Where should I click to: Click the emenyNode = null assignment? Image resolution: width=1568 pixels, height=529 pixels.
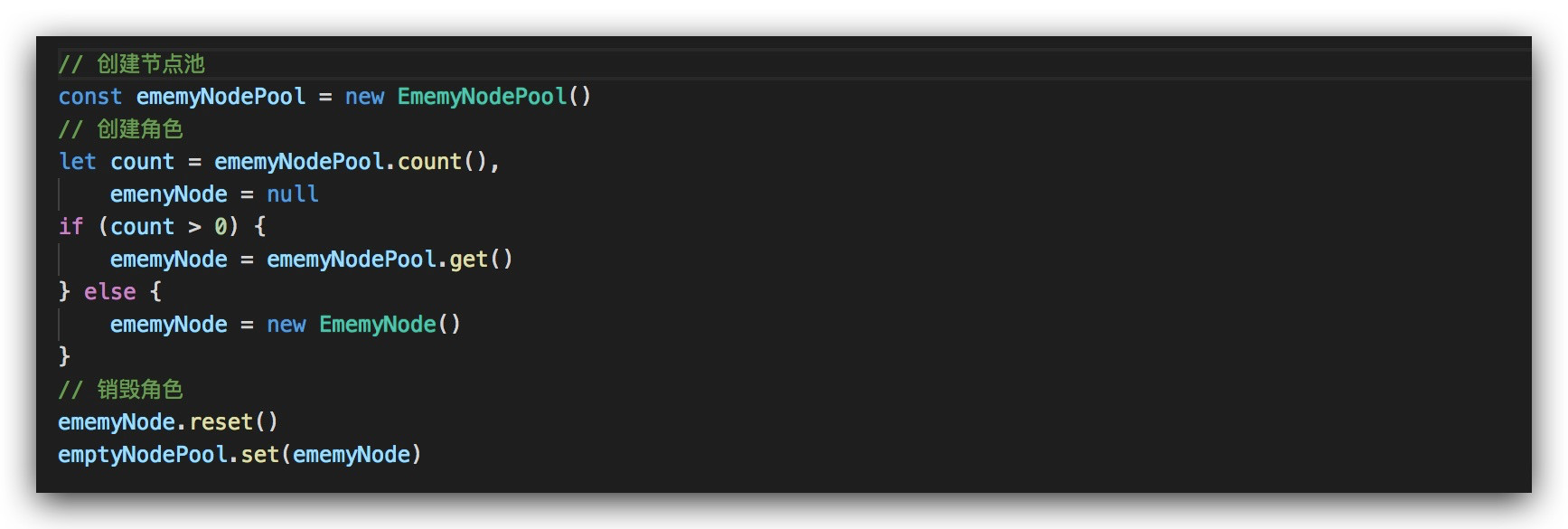214,194
